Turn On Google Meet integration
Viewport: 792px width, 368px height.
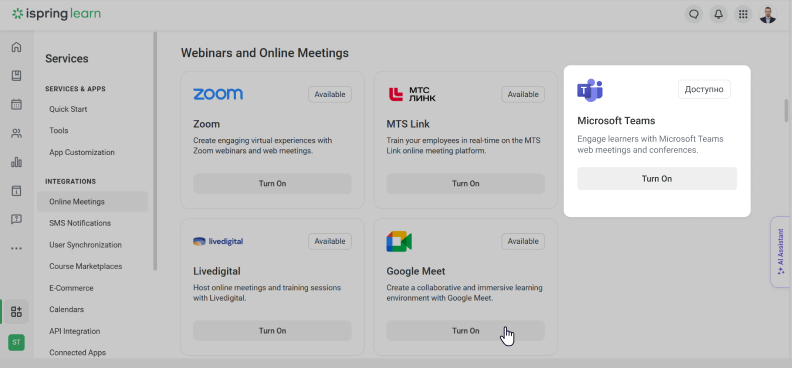point(466,331)
